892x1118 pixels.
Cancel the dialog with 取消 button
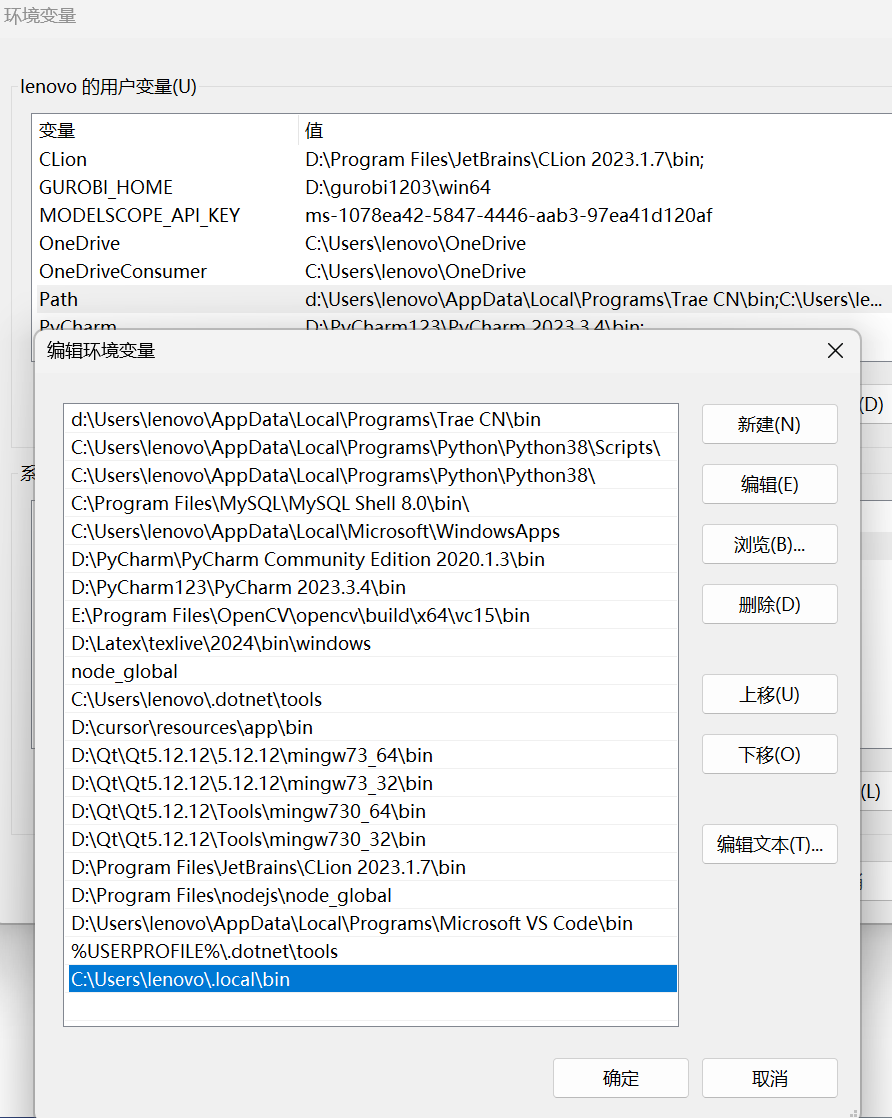coord(769,1078)
